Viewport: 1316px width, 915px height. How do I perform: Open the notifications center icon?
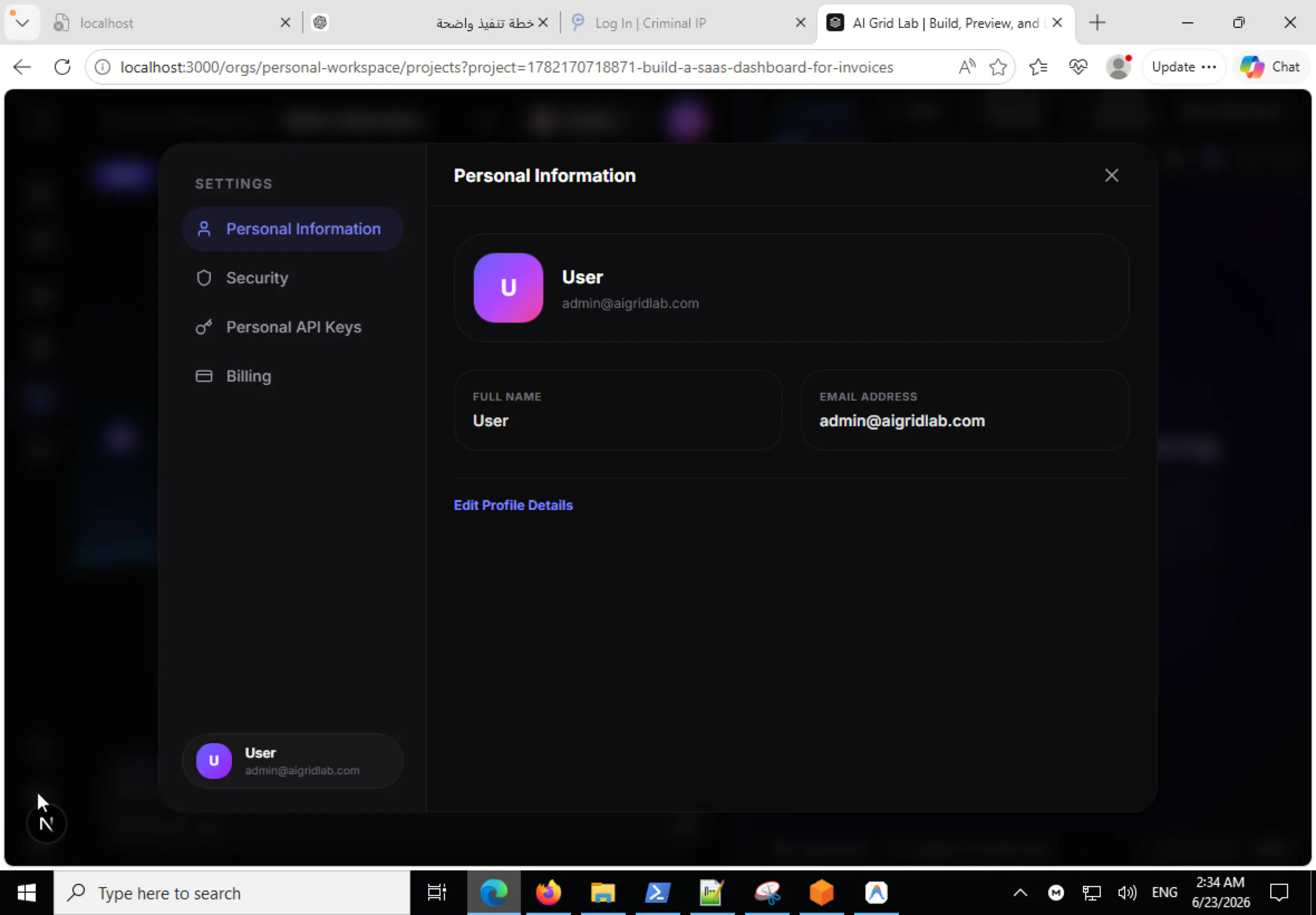1279,893
